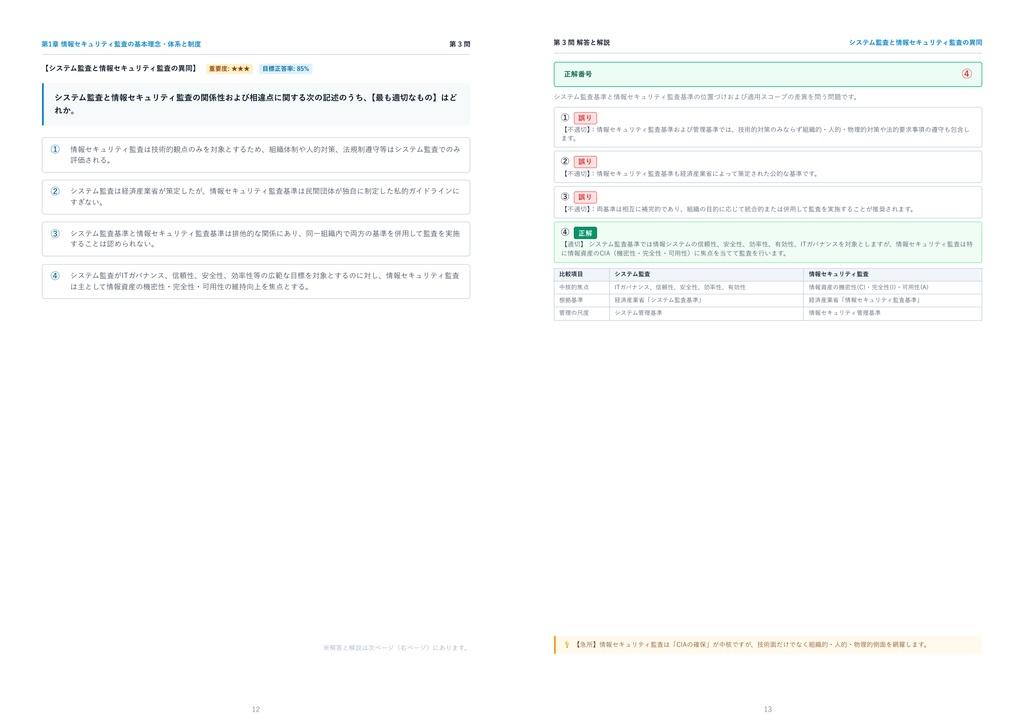Screen dimensions: 1024x724
Task: Select answer option ③ about 排他的な関係
Action: click(256, 239)
